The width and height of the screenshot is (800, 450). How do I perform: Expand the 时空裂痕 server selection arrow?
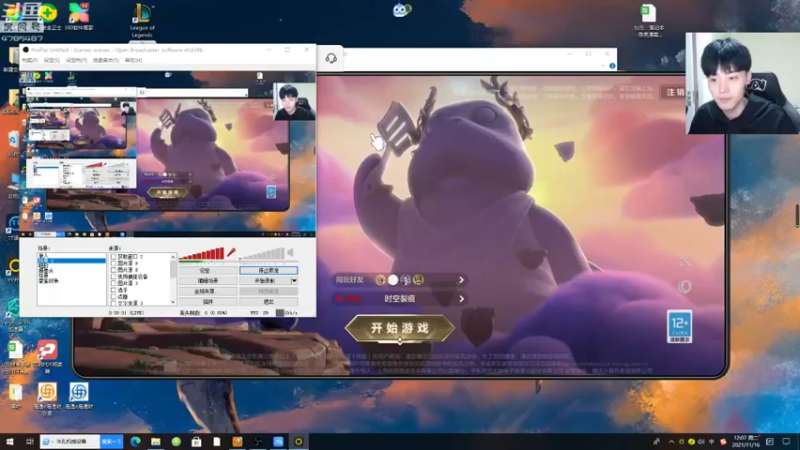tap(461, 299)
